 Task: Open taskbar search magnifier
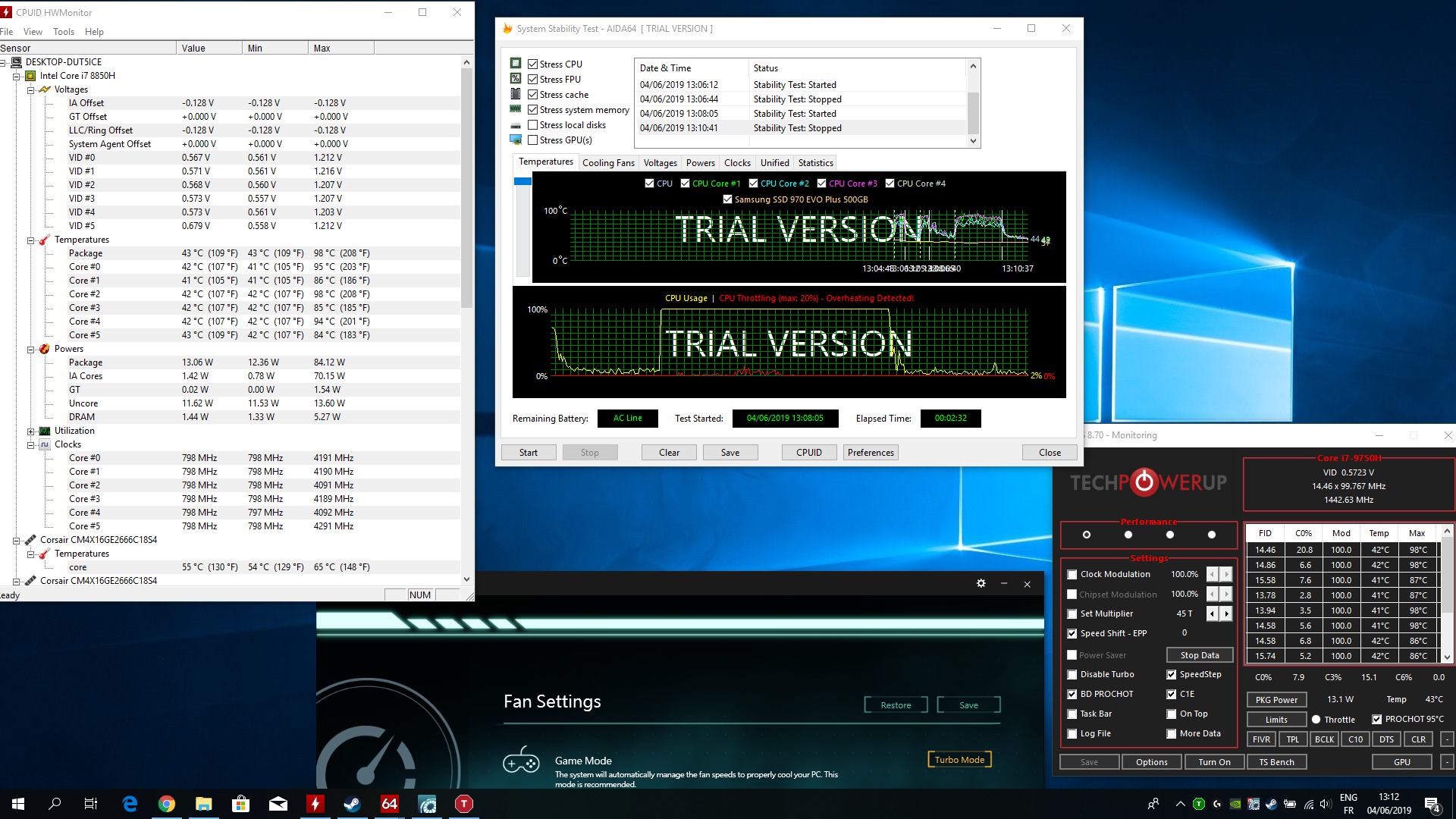pyautogui.click(x=55, y=804)
